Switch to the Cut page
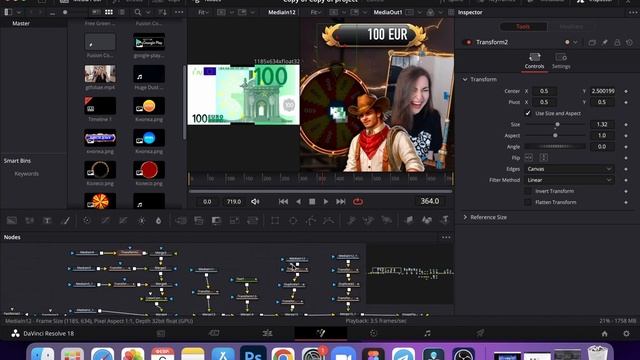 (x=214, y=333)
